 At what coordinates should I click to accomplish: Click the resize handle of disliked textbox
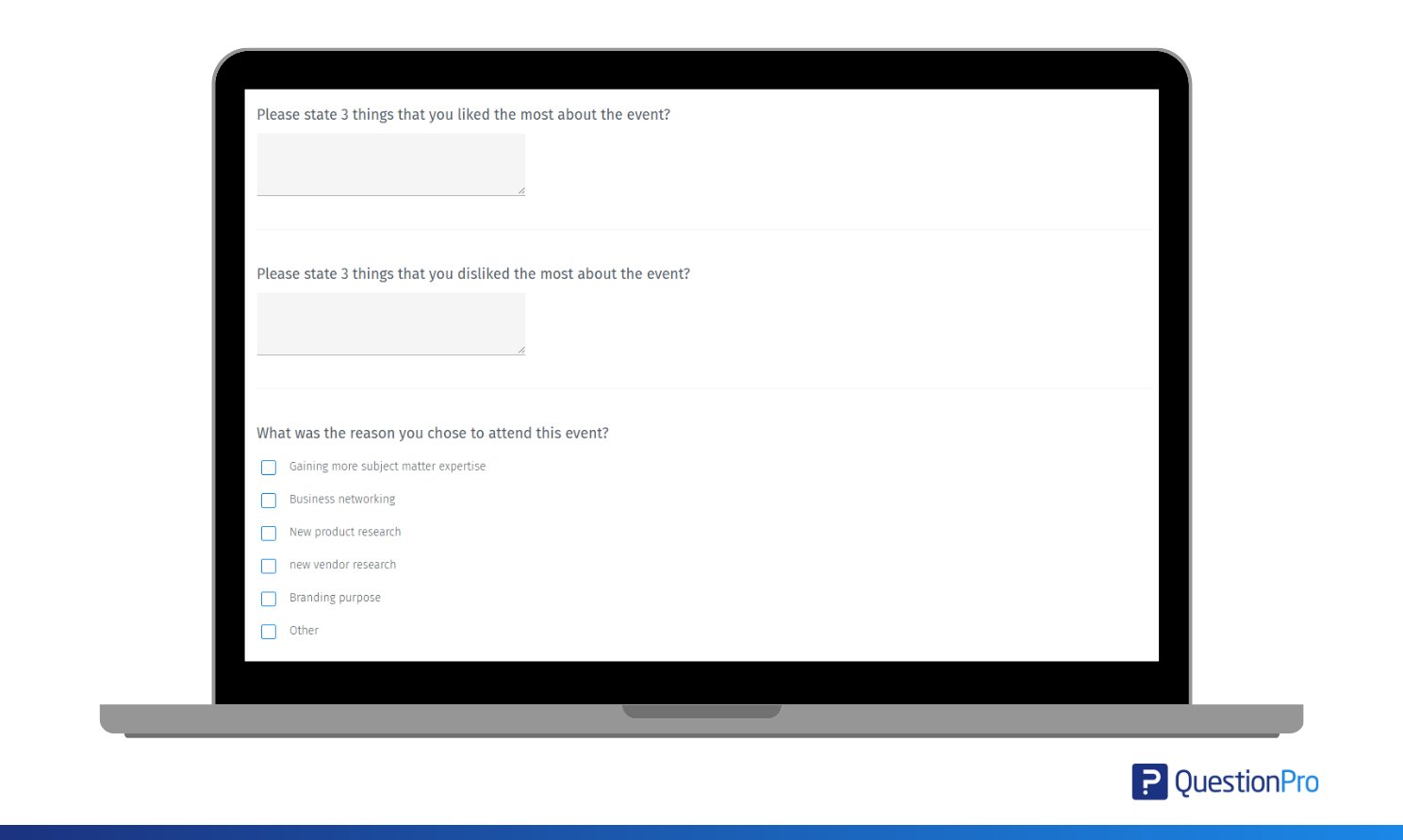(520, 350)
